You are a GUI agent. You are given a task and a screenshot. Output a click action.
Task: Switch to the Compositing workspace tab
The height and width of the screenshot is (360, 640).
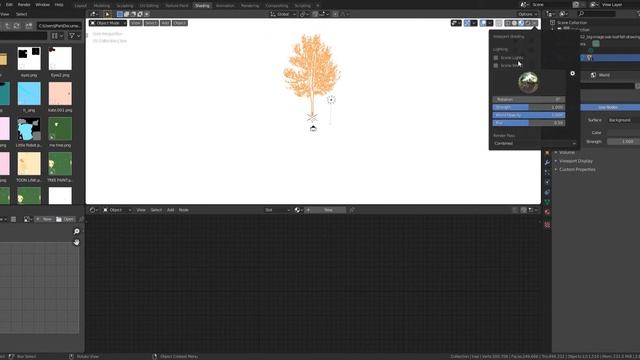click(x=276, y=6)
